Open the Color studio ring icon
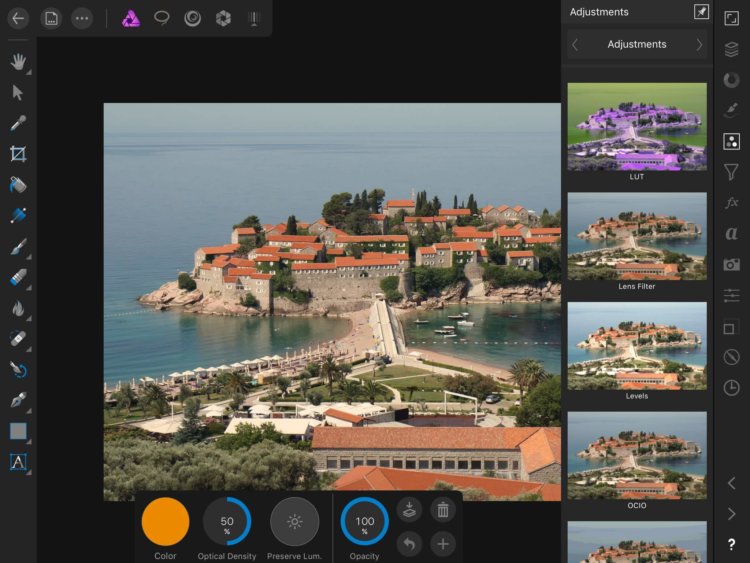Viewport: 750px width, 563px height. (731, 80)
